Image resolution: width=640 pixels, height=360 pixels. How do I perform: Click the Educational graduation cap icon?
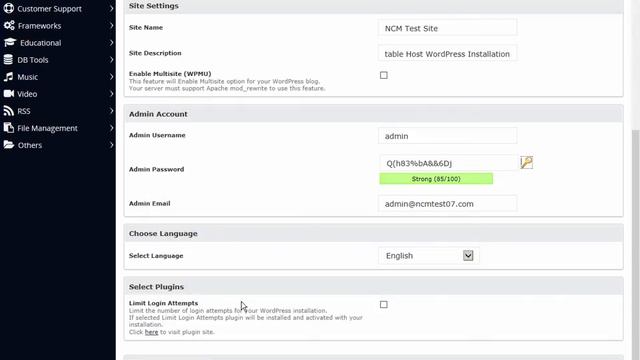click(10, 42)
